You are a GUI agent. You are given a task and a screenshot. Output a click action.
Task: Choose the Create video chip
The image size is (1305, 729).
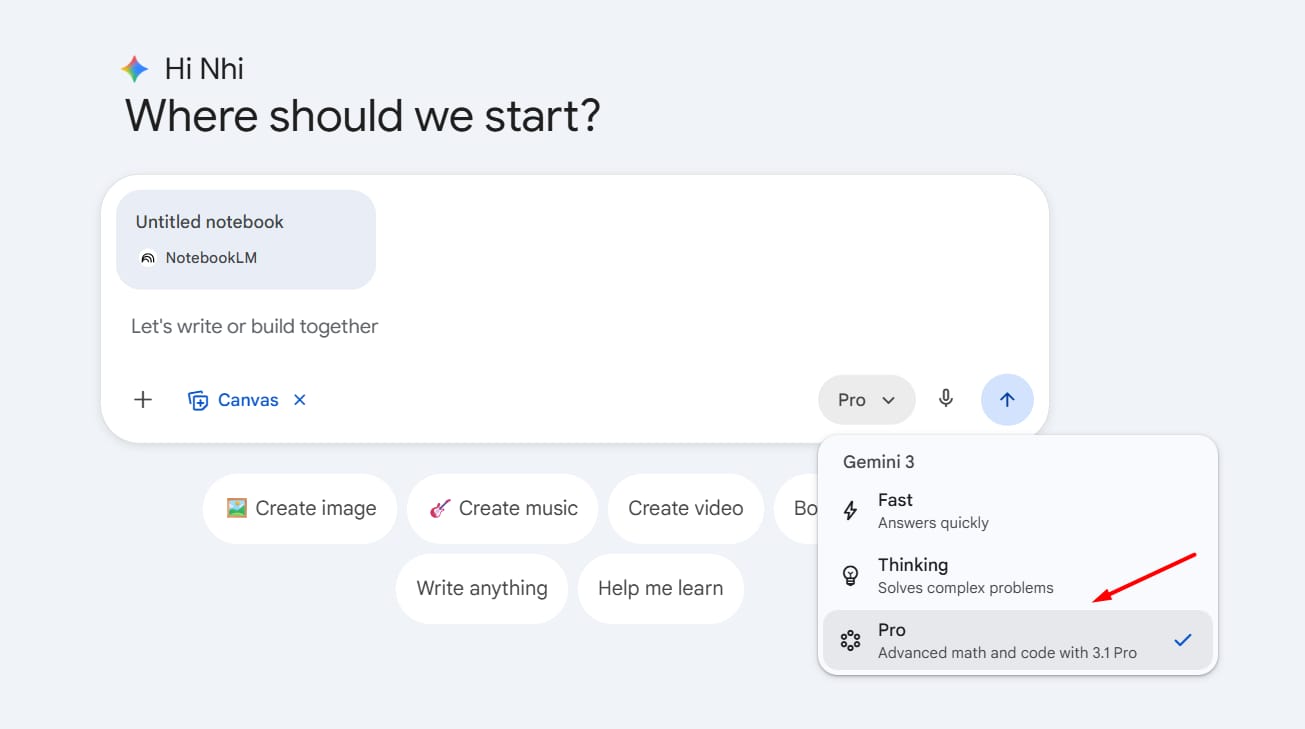click(685, 508)
